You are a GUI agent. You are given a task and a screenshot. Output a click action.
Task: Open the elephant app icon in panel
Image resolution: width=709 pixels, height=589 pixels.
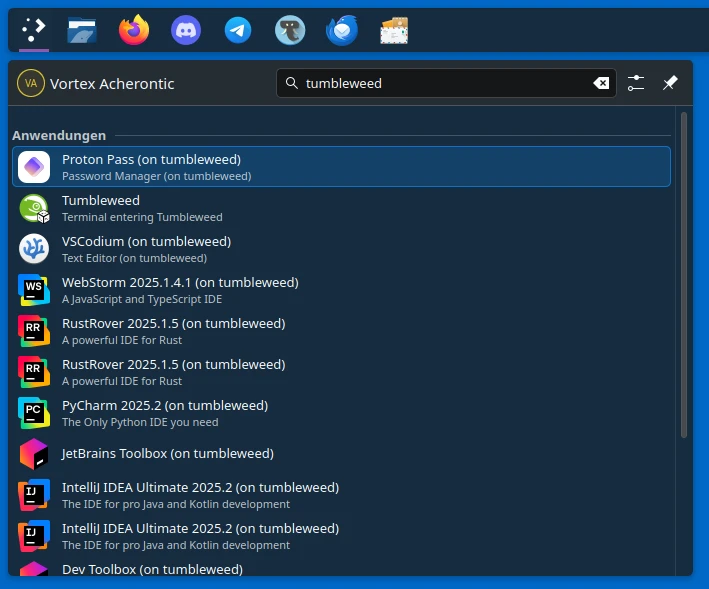pyautogui.click(x=290, y=30)
